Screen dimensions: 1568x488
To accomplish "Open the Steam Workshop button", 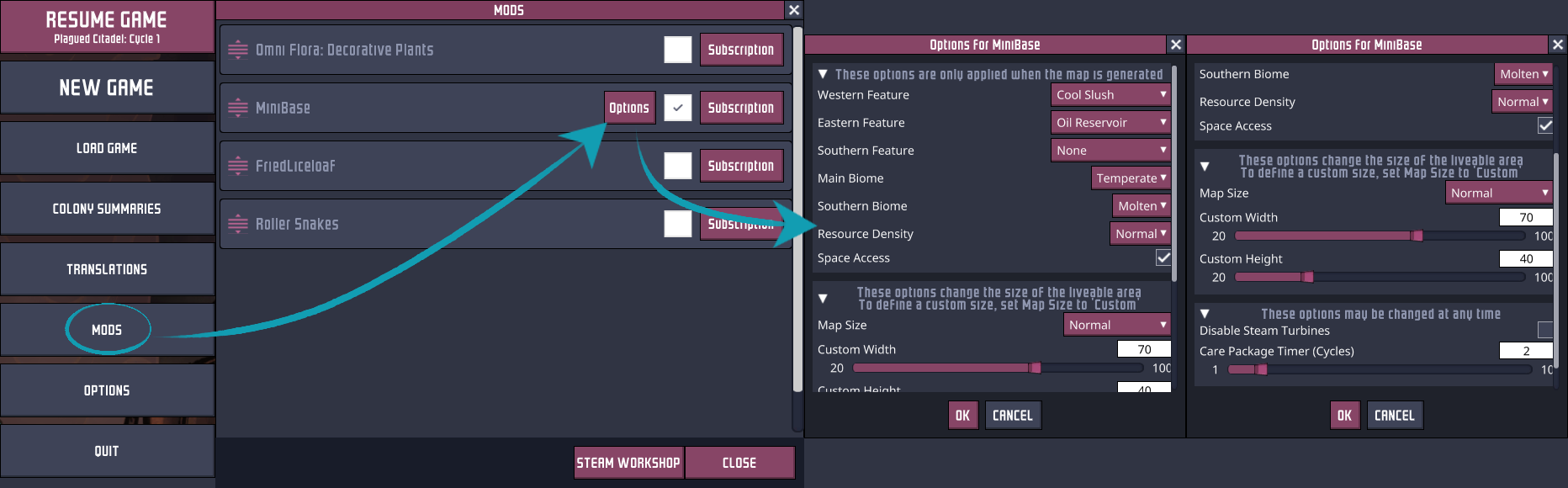I will click(628, 463).
